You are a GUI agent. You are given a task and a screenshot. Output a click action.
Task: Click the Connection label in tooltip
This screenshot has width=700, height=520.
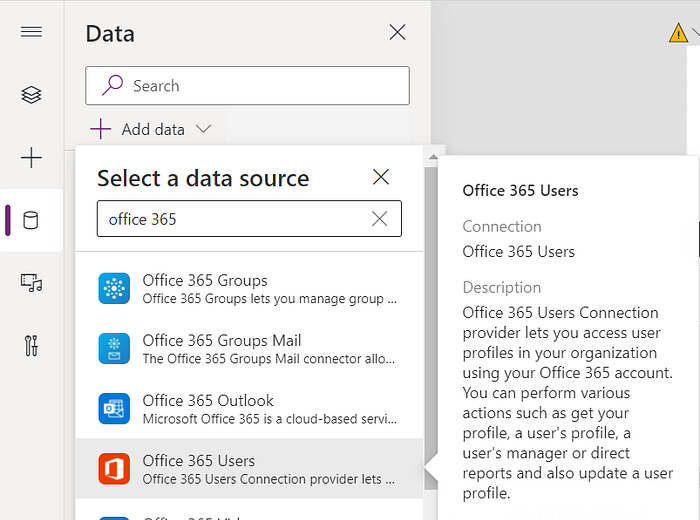(502, 226)
